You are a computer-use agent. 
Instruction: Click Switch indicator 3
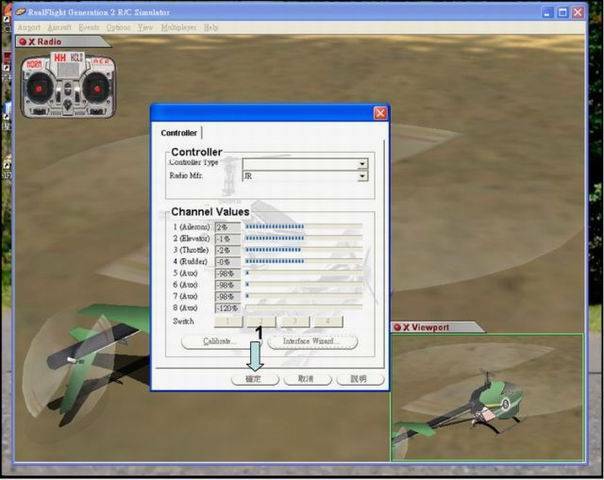pyautogui.click(x=295, y=321)
